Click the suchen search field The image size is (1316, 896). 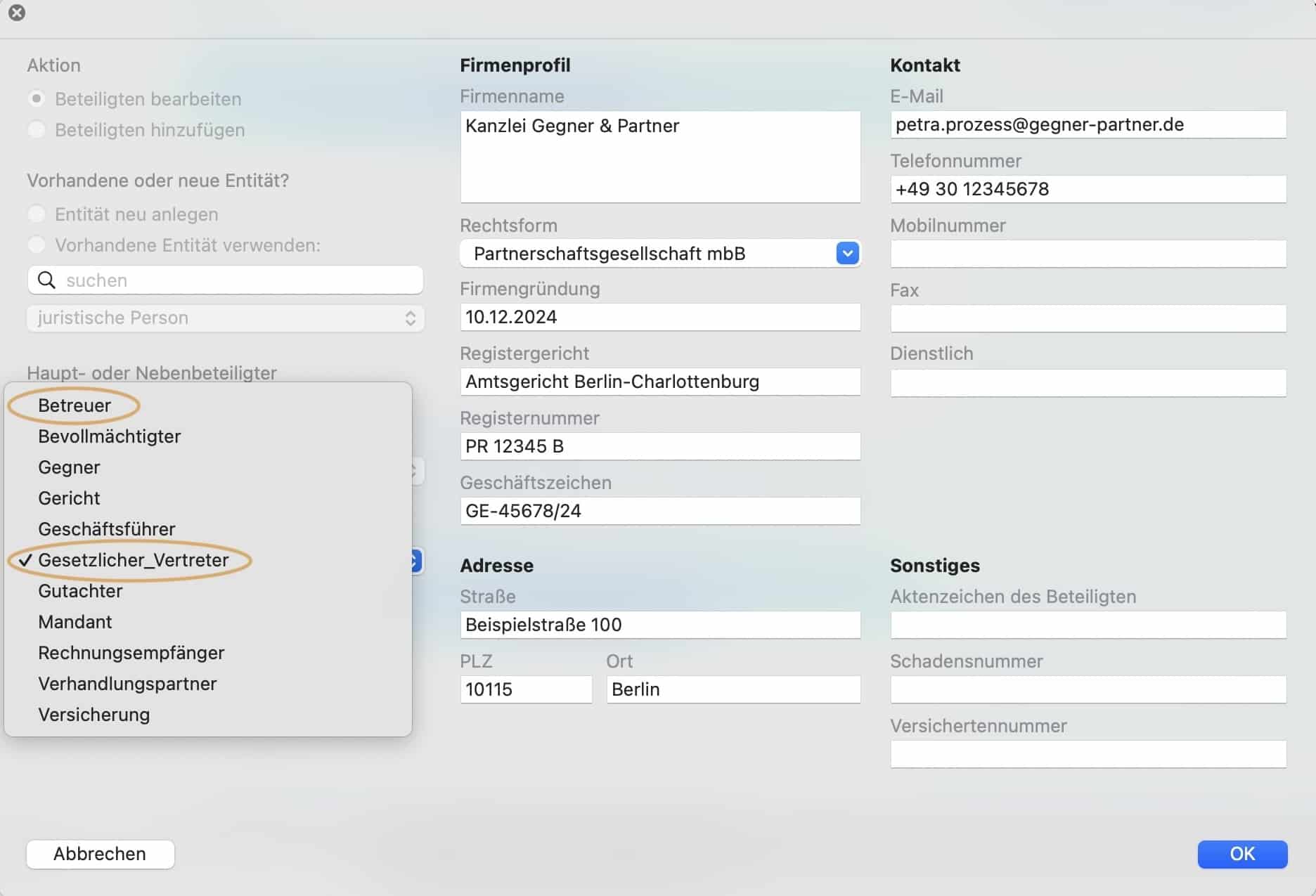coord(225,280)
